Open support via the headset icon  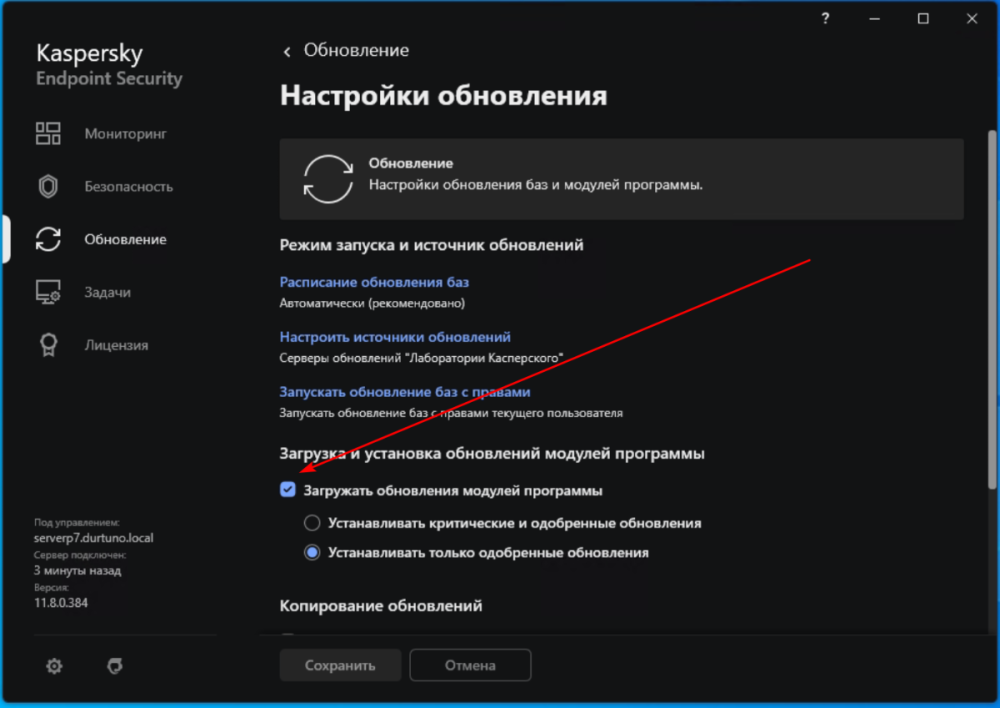tap(115, 666)
